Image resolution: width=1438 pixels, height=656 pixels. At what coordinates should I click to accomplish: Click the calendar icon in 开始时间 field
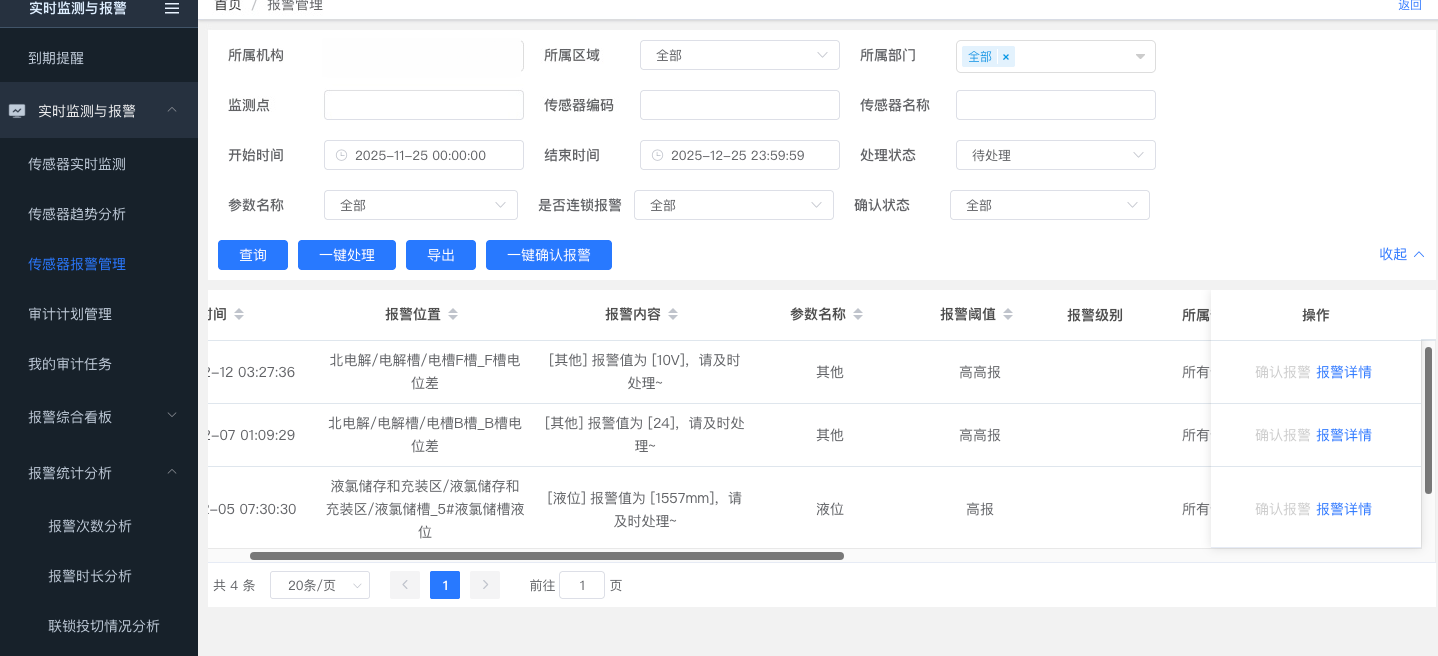[x=341, y=156]
